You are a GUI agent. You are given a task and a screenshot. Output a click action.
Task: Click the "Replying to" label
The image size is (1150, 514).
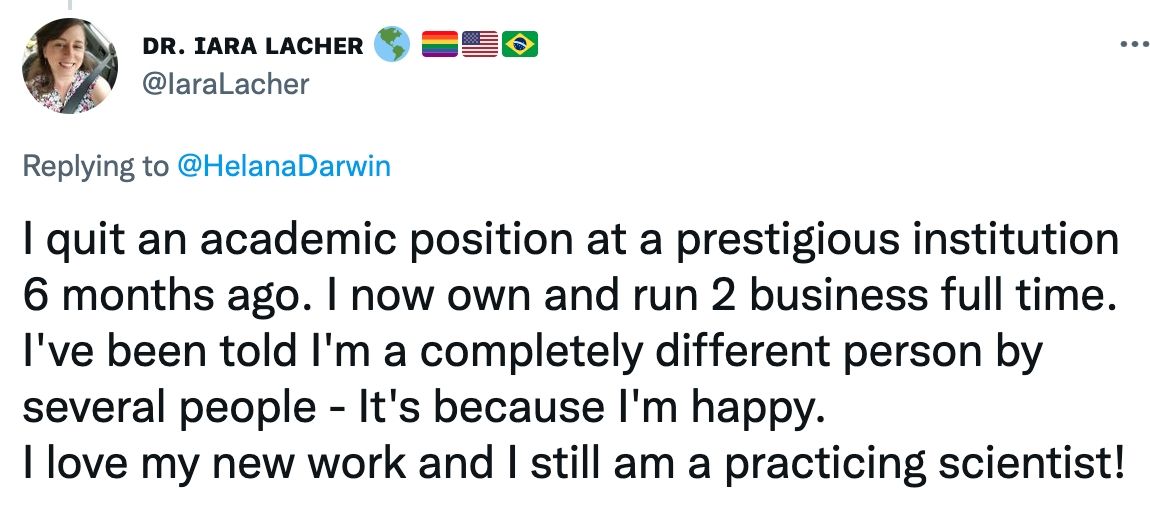(96, 166)
